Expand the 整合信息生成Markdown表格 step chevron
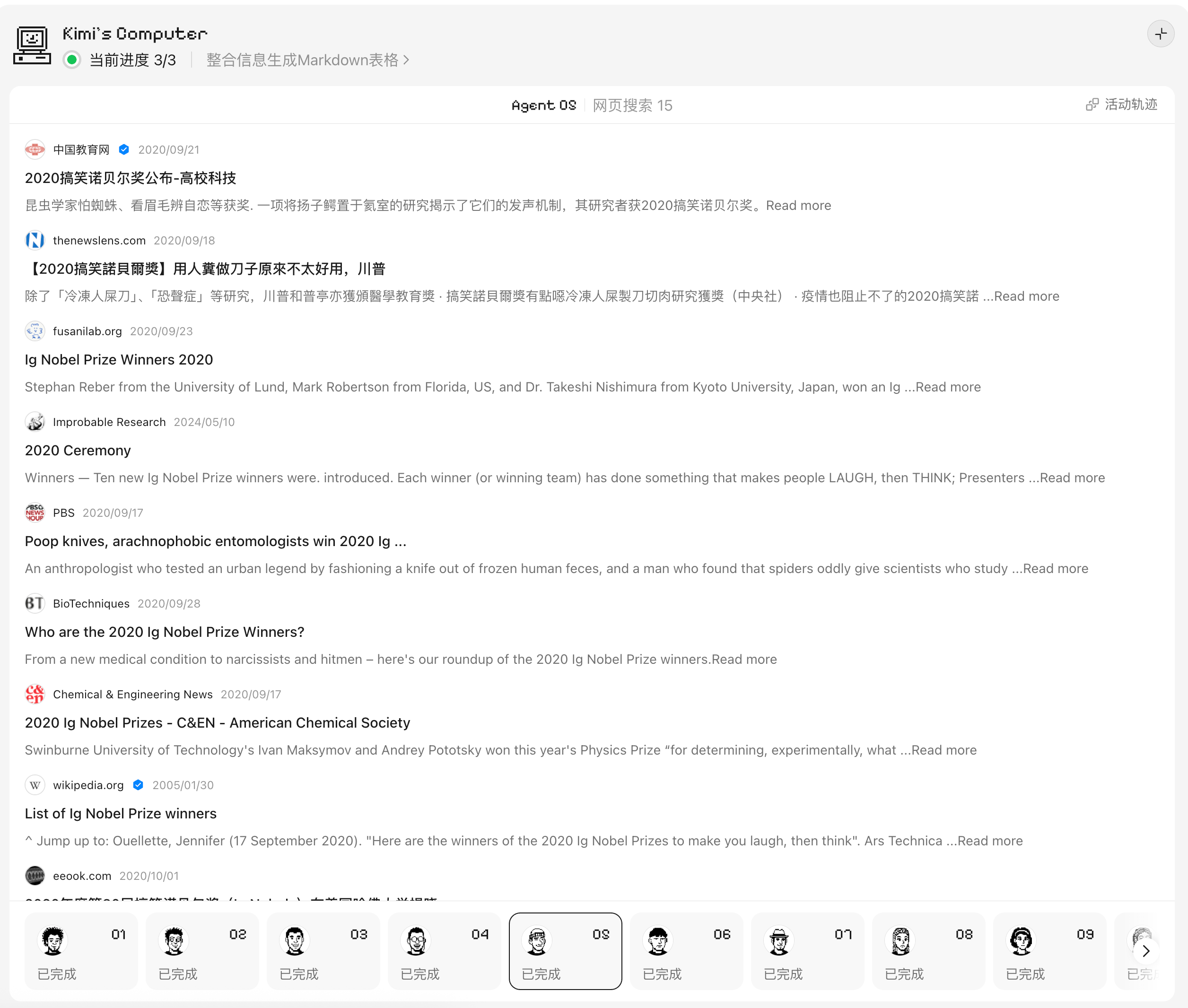This screenshot has width=1188, height=1008. 406,60
